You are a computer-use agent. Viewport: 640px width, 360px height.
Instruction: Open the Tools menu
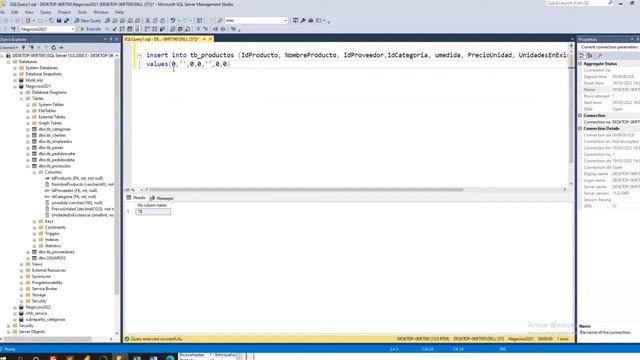82,12
